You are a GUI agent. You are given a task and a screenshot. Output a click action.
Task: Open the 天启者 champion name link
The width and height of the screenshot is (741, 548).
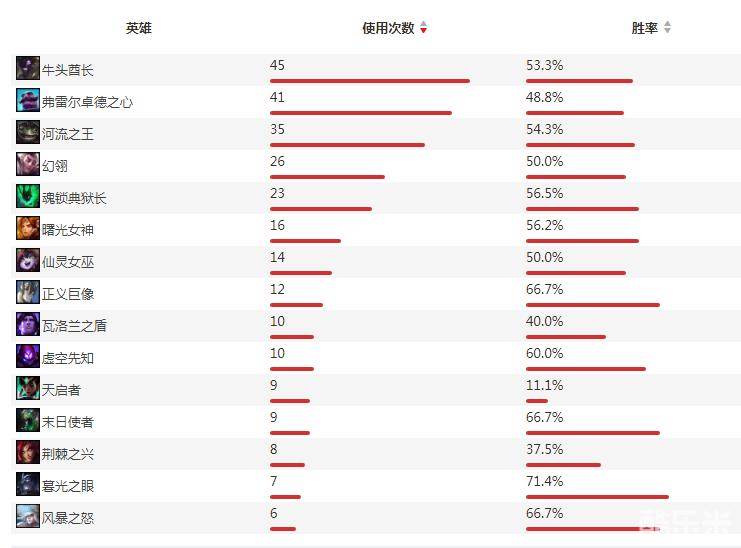tap(61, 390)
